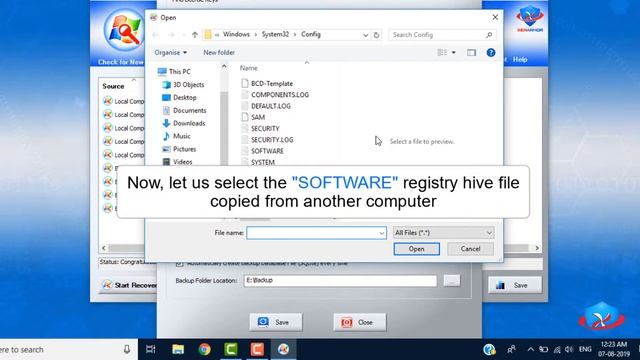This screenshot has height=360, width=640.
Task: Click the back navigation arrow
Action: (x=156, y=35)
